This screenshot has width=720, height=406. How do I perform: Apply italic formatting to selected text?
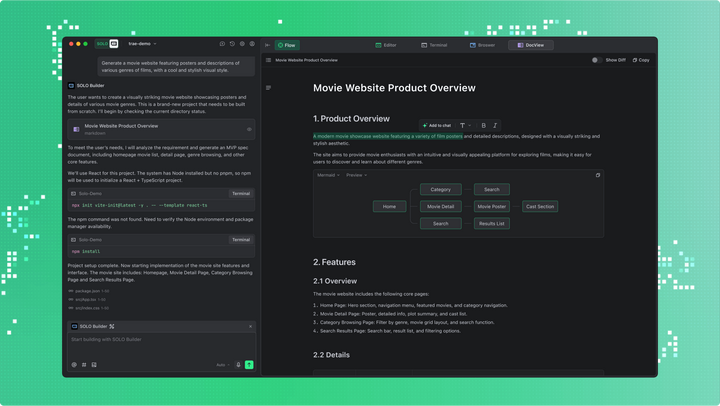click(495, 126)
